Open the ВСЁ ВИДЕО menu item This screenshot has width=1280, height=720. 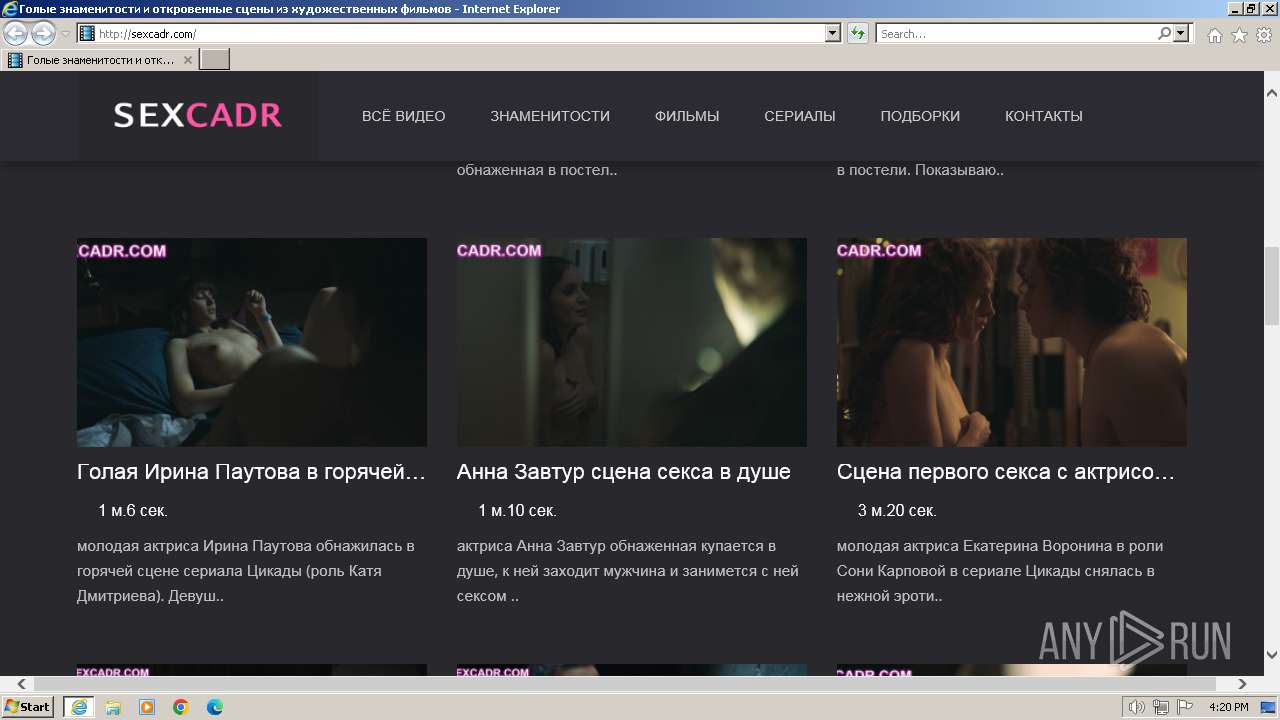click(x=404, y=116)
